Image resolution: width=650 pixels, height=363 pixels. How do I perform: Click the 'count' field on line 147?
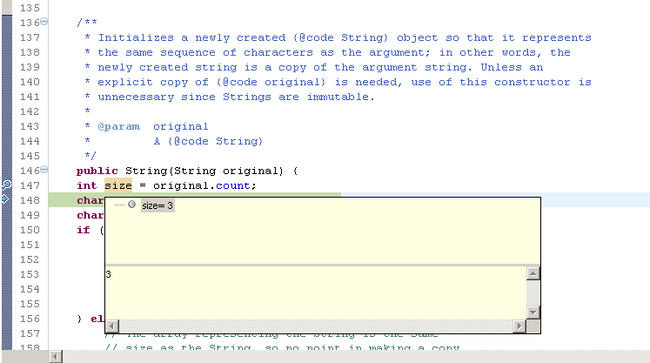coord(233,186)
